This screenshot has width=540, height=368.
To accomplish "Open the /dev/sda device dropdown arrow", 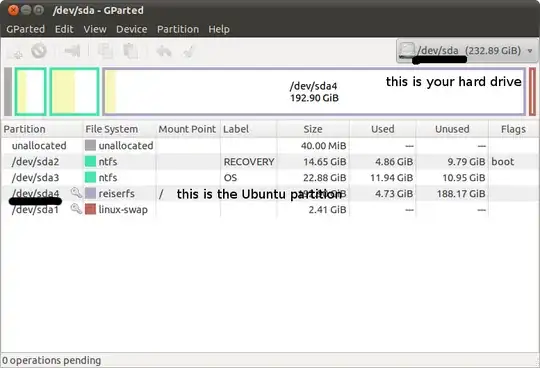I will pos(530,51).
